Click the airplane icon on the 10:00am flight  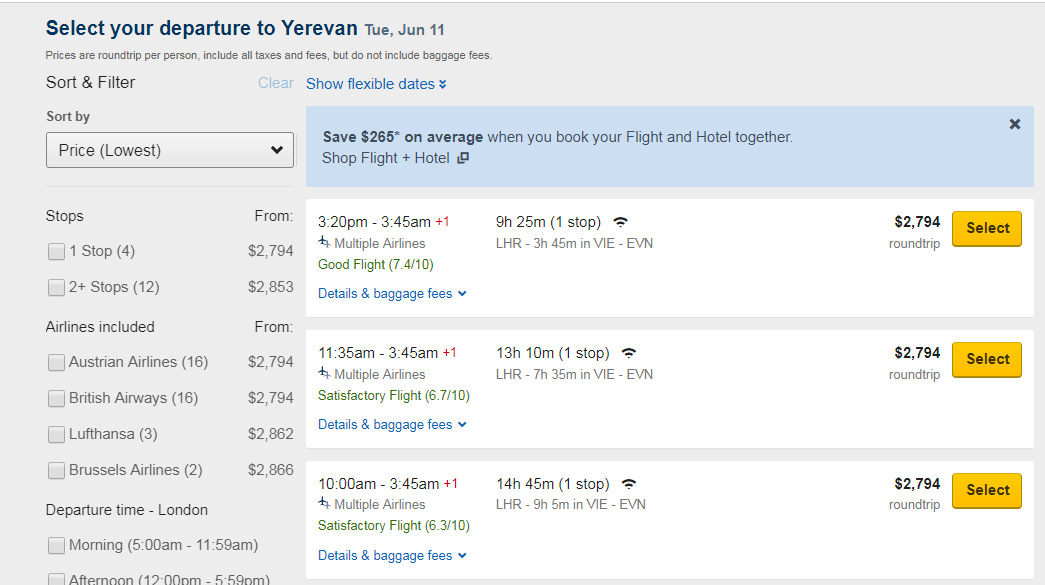coord(324,503)
